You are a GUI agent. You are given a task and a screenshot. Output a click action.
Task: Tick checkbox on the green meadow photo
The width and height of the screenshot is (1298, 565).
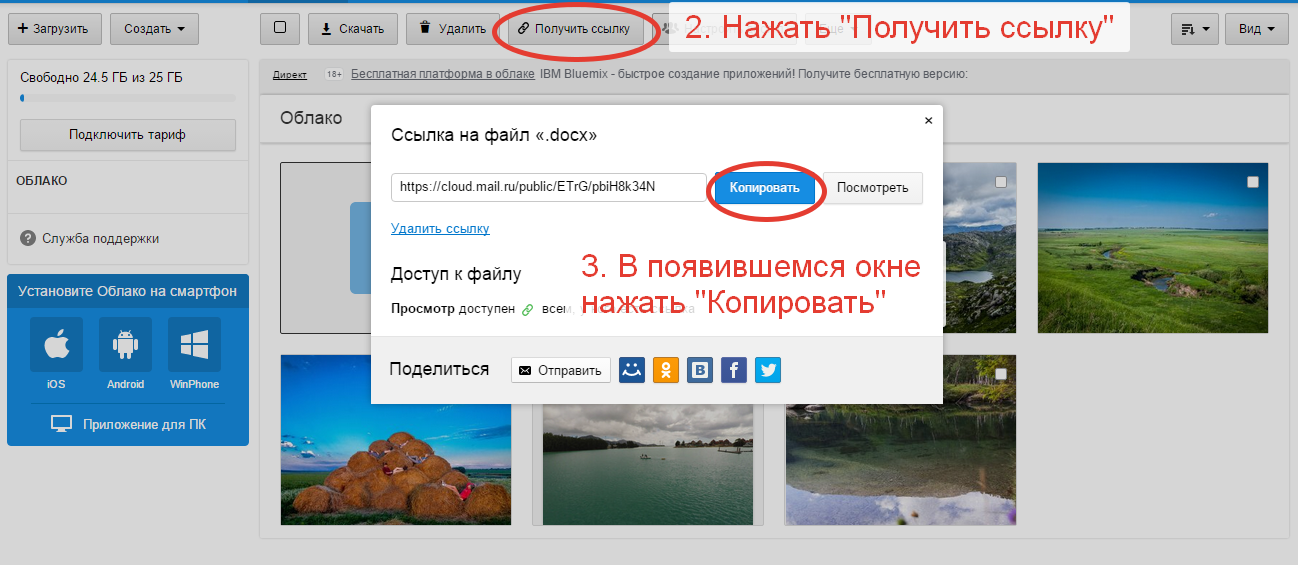click(1253, 181)
